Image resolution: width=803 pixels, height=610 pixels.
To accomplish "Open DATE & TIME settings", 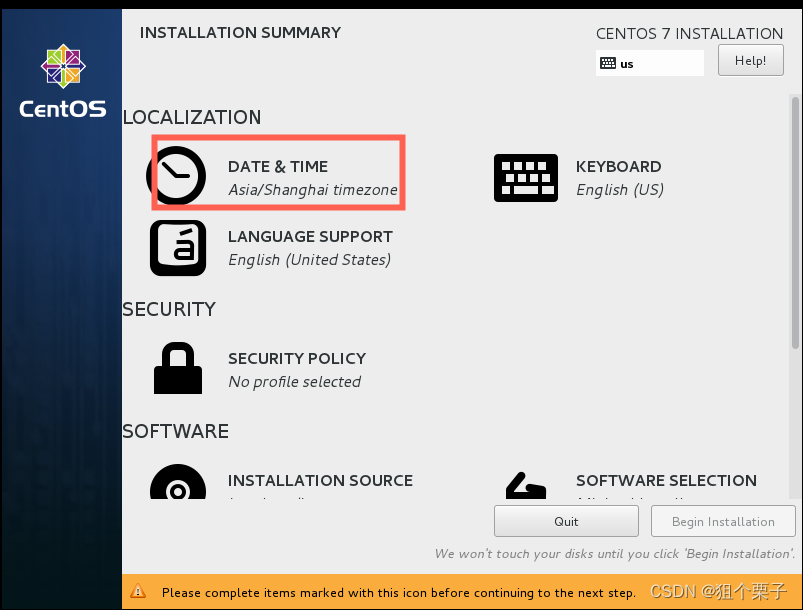I will (x=278, y=167).
